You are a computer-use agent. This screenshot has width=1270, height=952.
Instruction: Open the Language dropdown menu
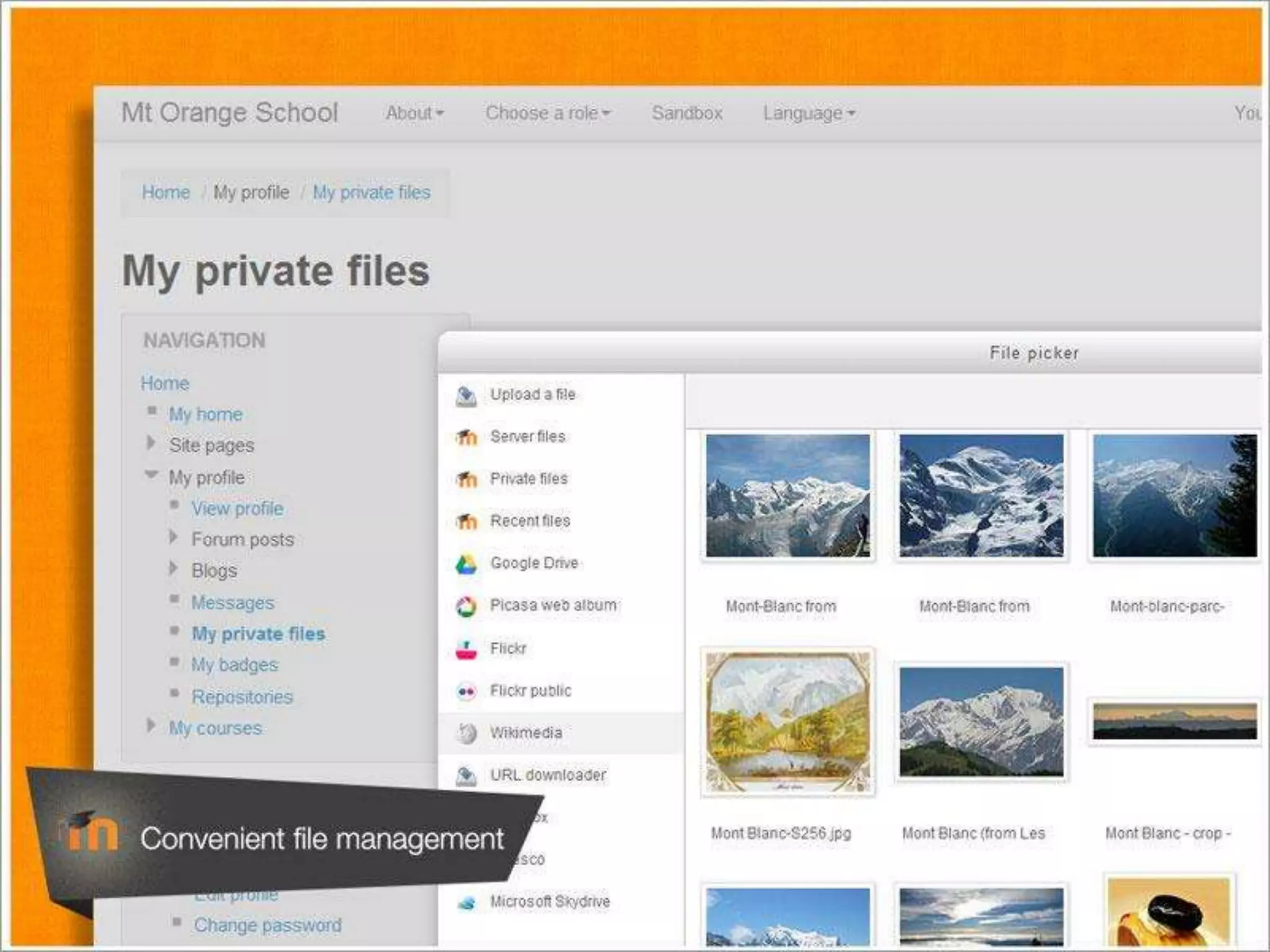click(x=809, y=113)
